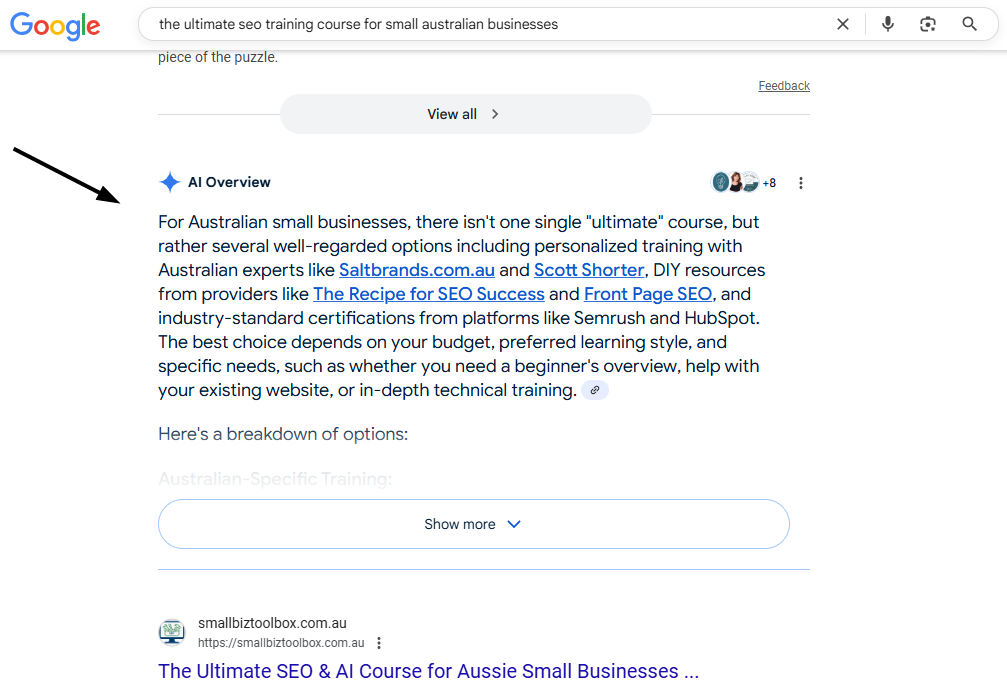
Task: Visit the Front Page SEO link
Action: 647,294
